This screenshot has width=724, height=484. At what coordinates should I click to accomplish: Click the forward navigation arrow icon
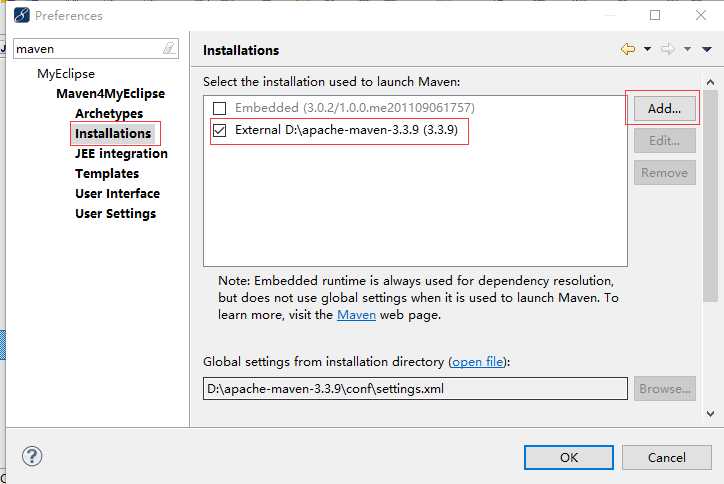point(668,48)
